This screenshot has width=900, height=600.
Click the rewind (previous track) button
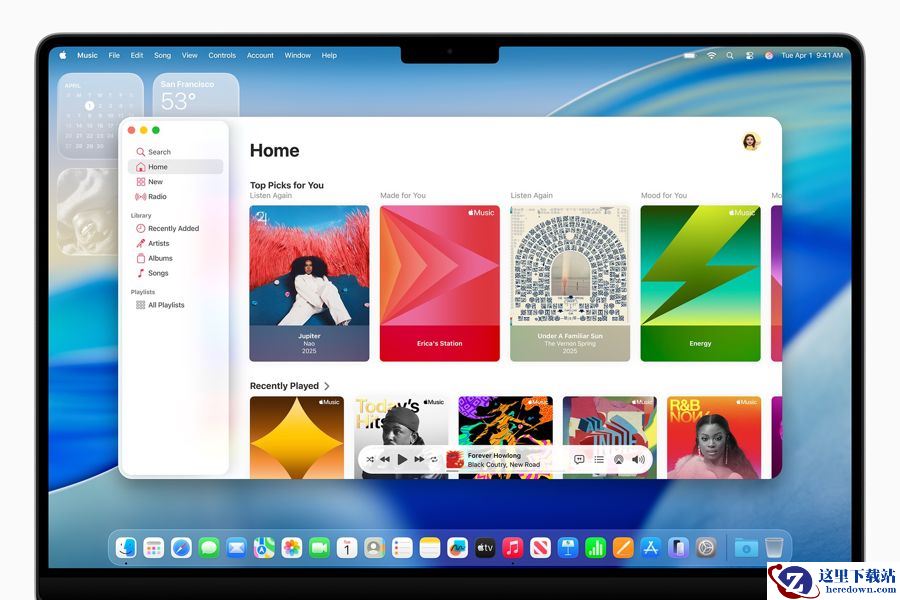[x=385, y=459]
